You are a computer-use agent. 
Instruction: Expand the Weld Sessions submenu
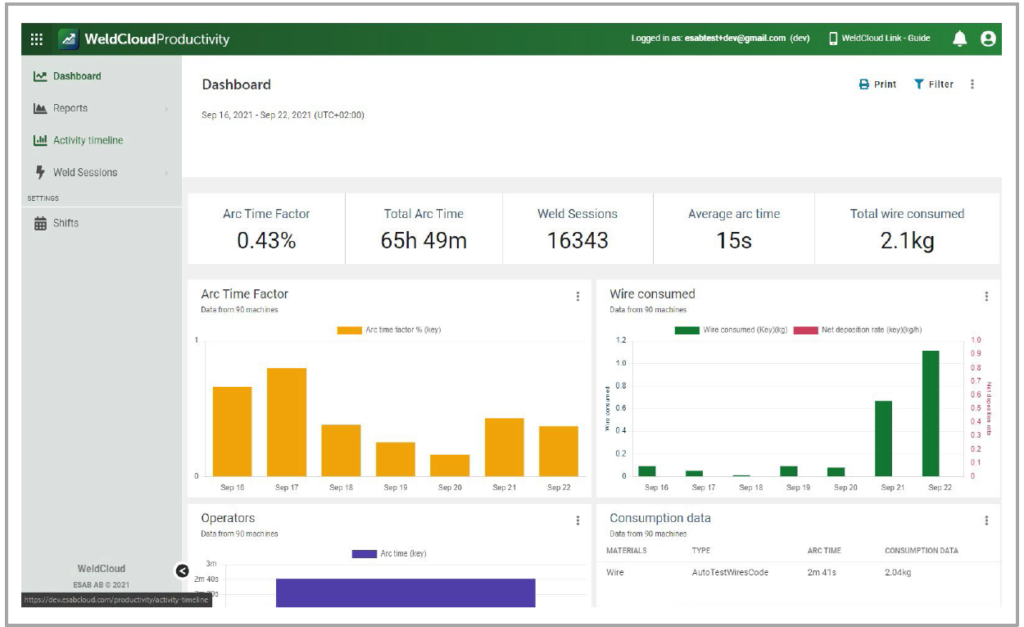pos(166,173)
